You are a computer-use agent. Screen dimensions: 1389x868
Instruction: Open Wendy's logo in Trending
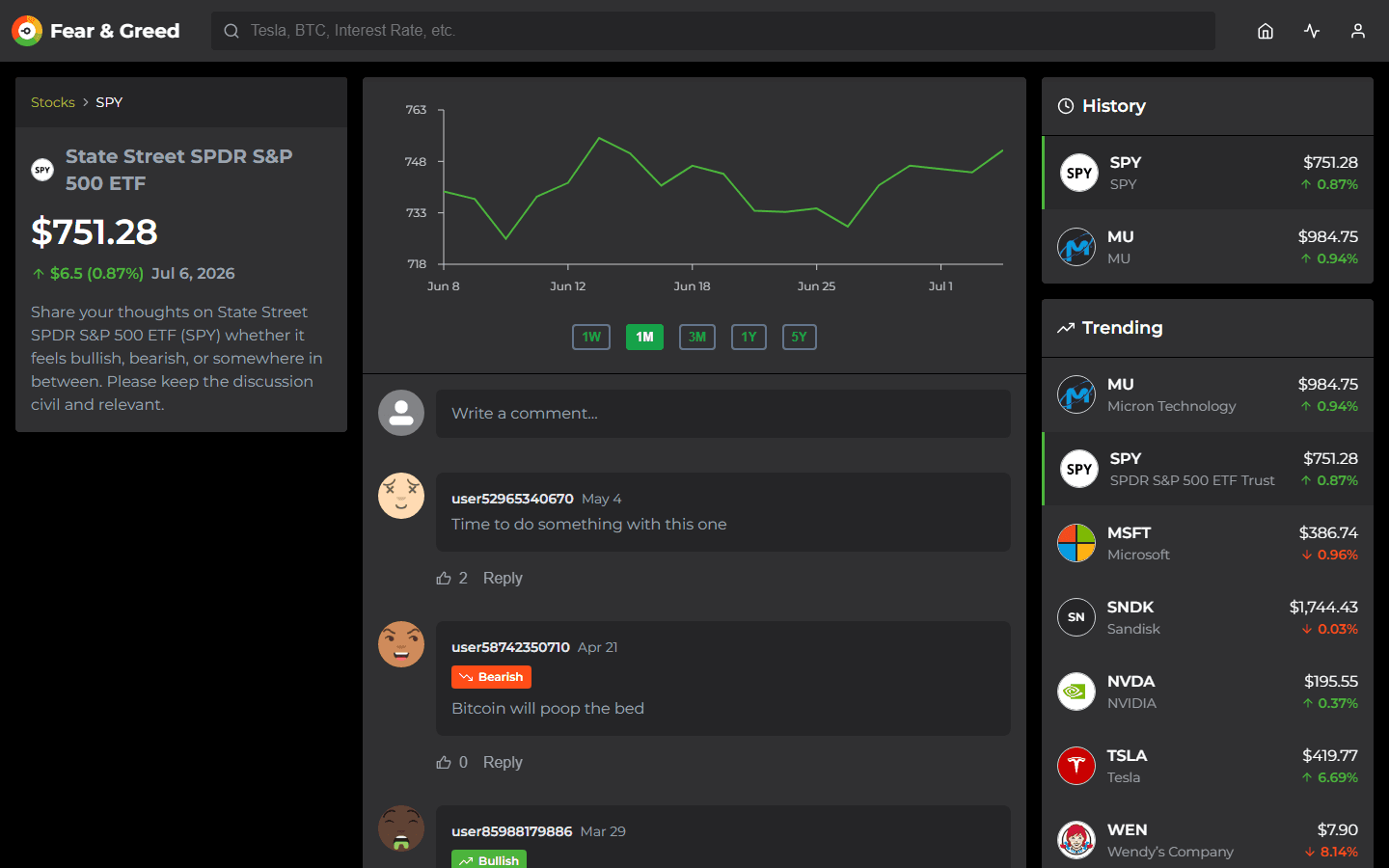pos(1076,840)
